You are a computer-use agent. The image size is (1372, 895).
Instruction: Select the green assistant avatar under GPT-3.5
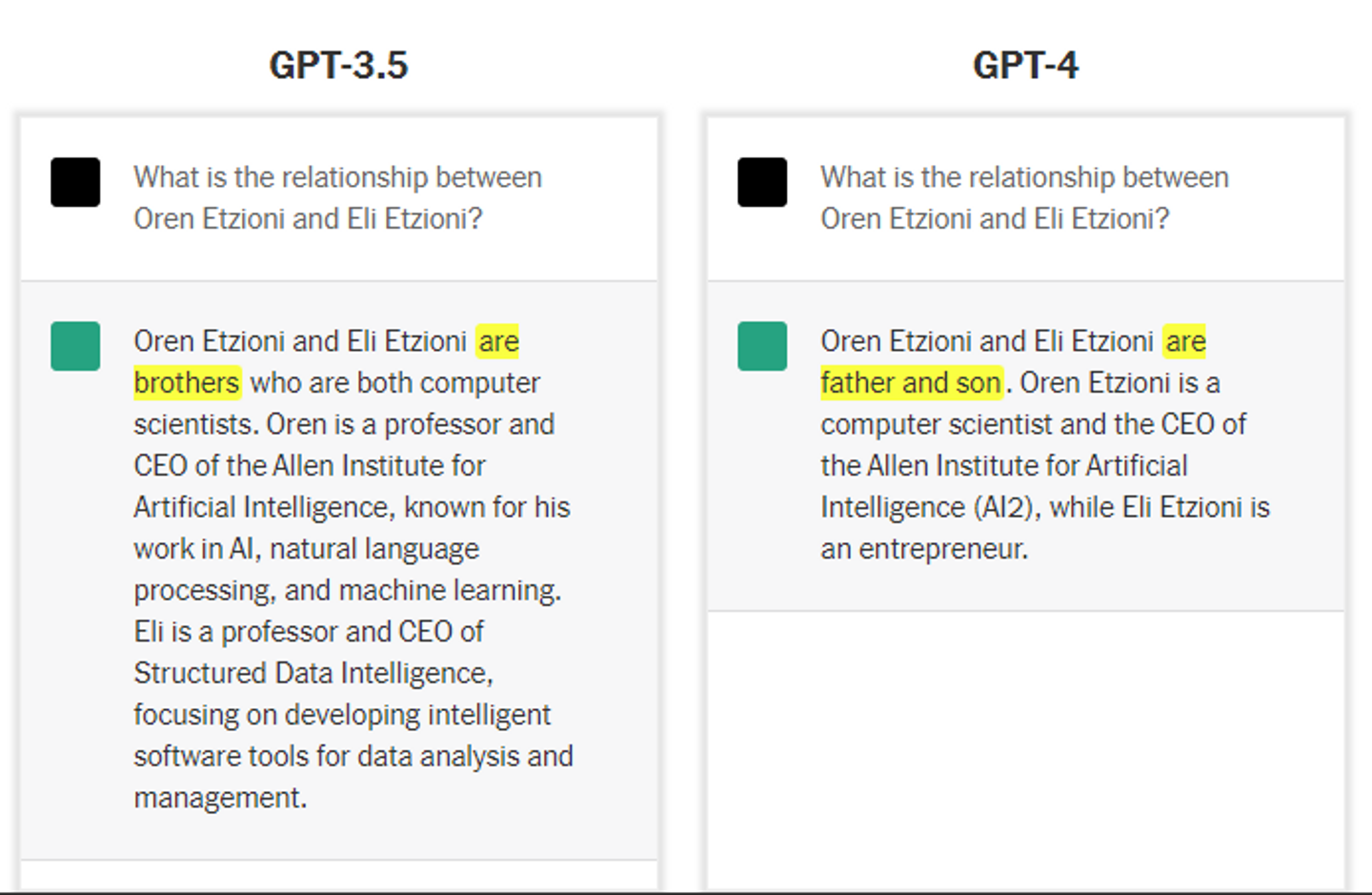tap(75, 346)
